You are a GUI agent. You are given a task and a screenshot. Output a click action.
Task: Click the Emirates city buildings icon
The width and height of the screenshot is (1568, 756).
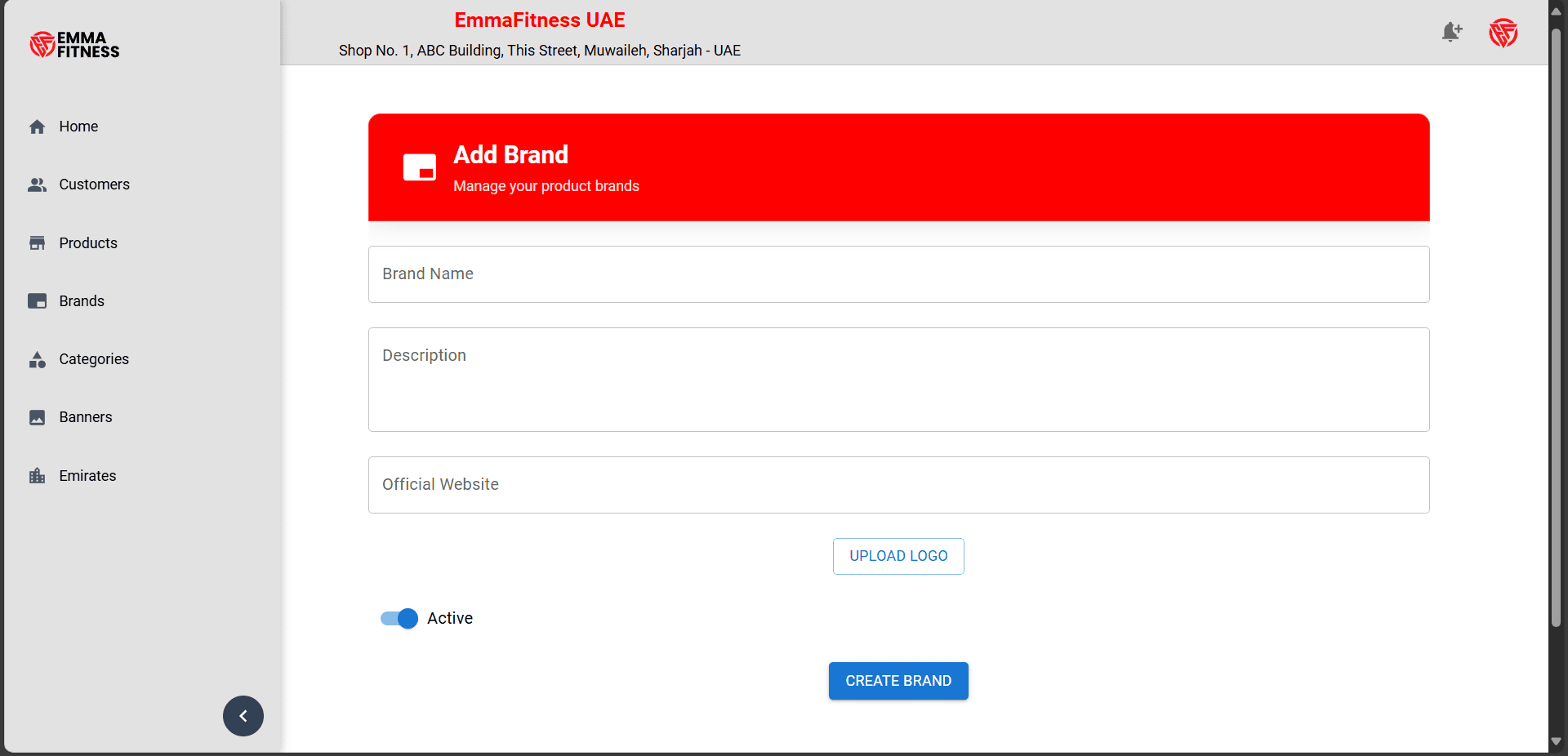tap(37, 476)
